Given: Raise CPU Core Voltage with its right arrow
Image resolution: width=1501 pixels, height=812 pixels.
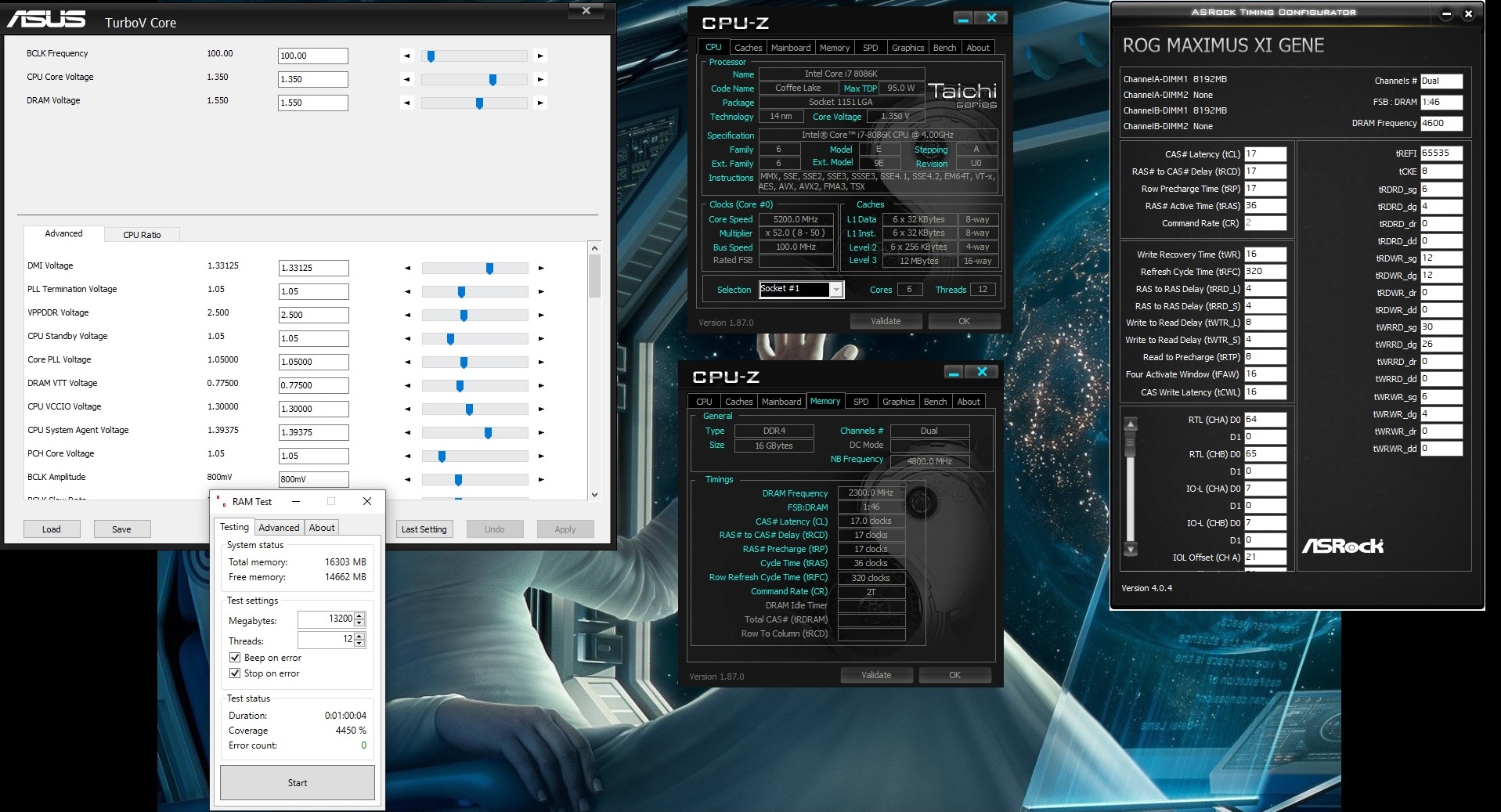Looking at the screenshot, I should coord(540,79).
